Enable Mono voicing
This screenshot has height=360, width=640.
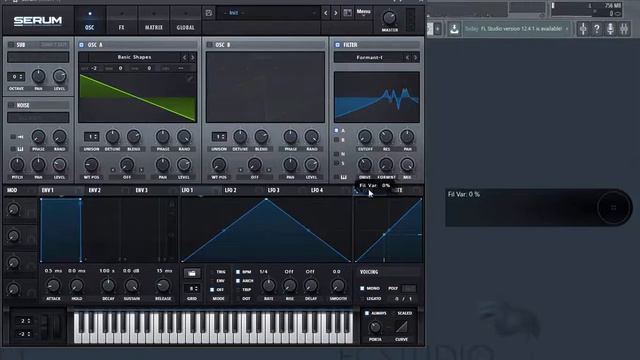coord(362,288)
